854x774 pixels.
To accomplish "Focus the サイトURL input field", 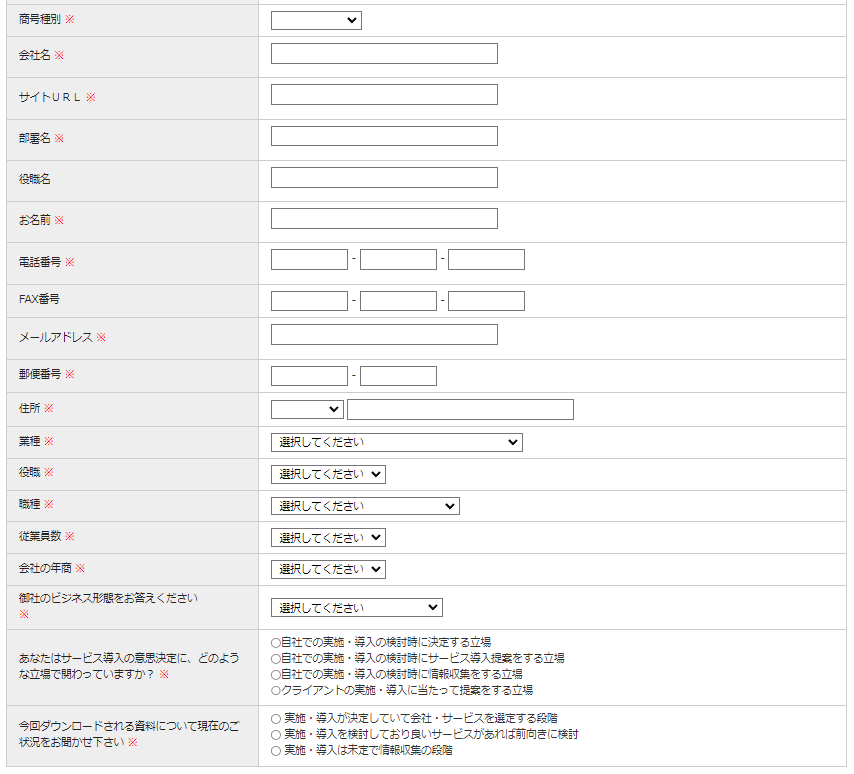I will tap(384, 95).
